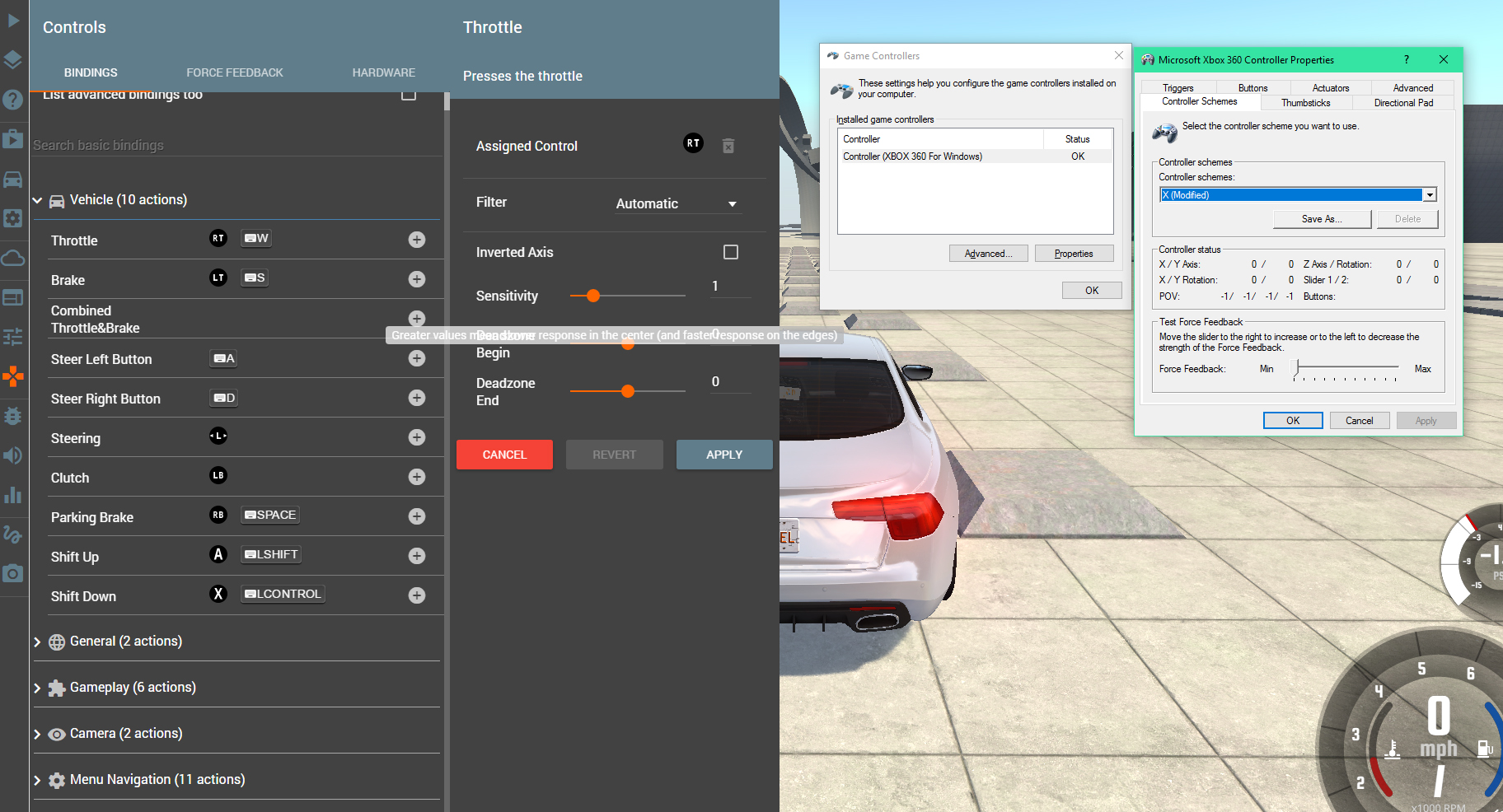Open the help question mark icon
The width and height of the screenshot is (1503, 812).
[x=13, y=100]
